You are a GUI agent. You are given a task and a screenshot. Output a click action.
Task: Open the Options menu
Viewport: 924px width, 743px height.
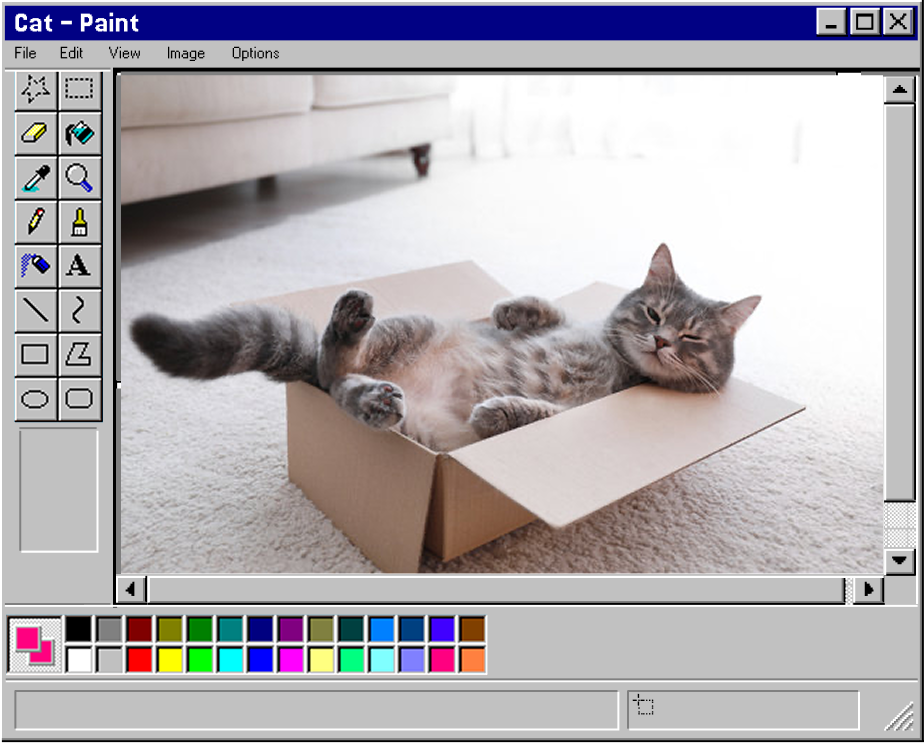pyautogui.click(x=255, y=53)
